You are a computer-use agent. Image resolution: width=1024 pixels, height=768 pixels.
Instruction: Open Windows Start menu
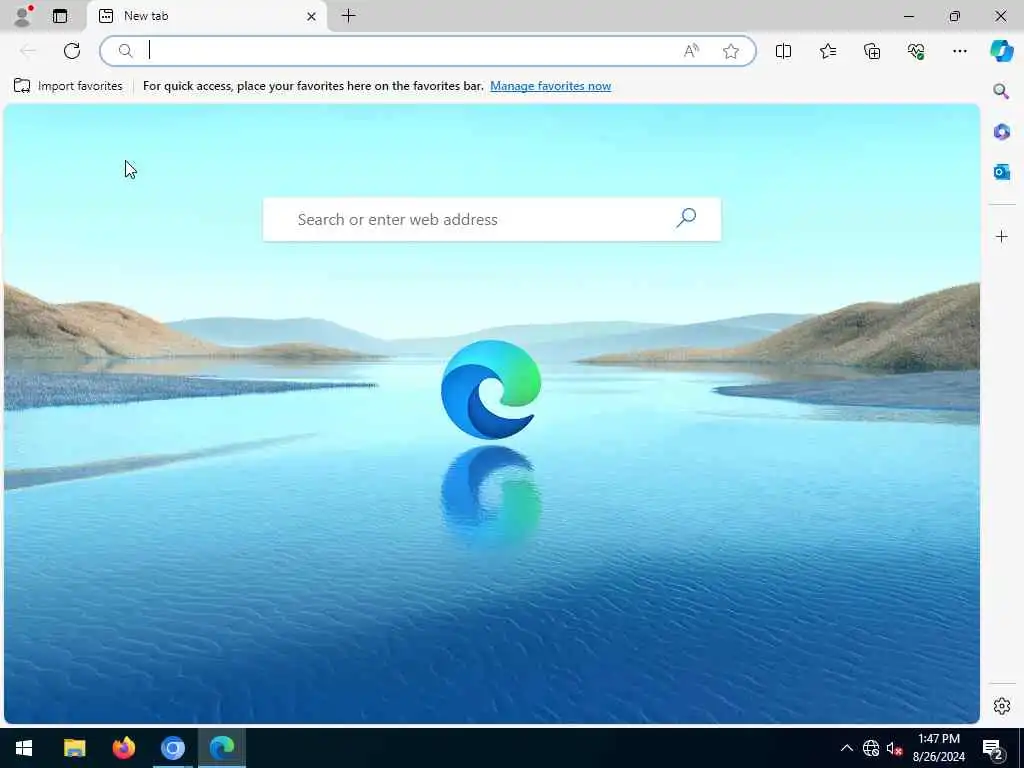point(24,748)
